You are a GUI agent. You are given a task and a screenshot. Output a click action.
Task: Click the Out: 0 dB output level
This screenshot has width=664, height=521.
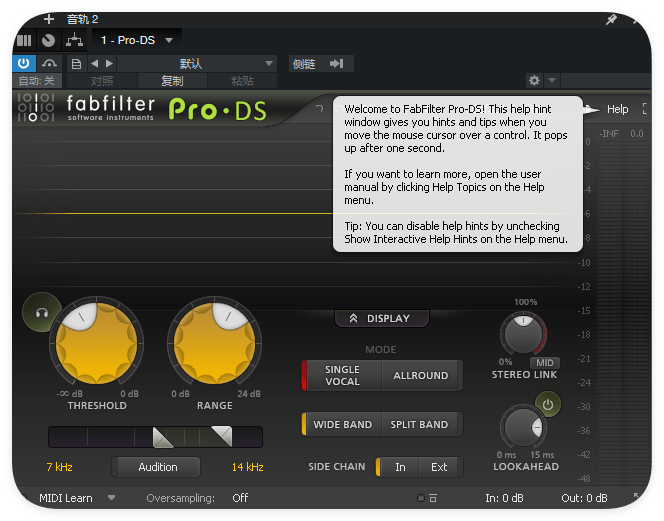coord(584,498)
